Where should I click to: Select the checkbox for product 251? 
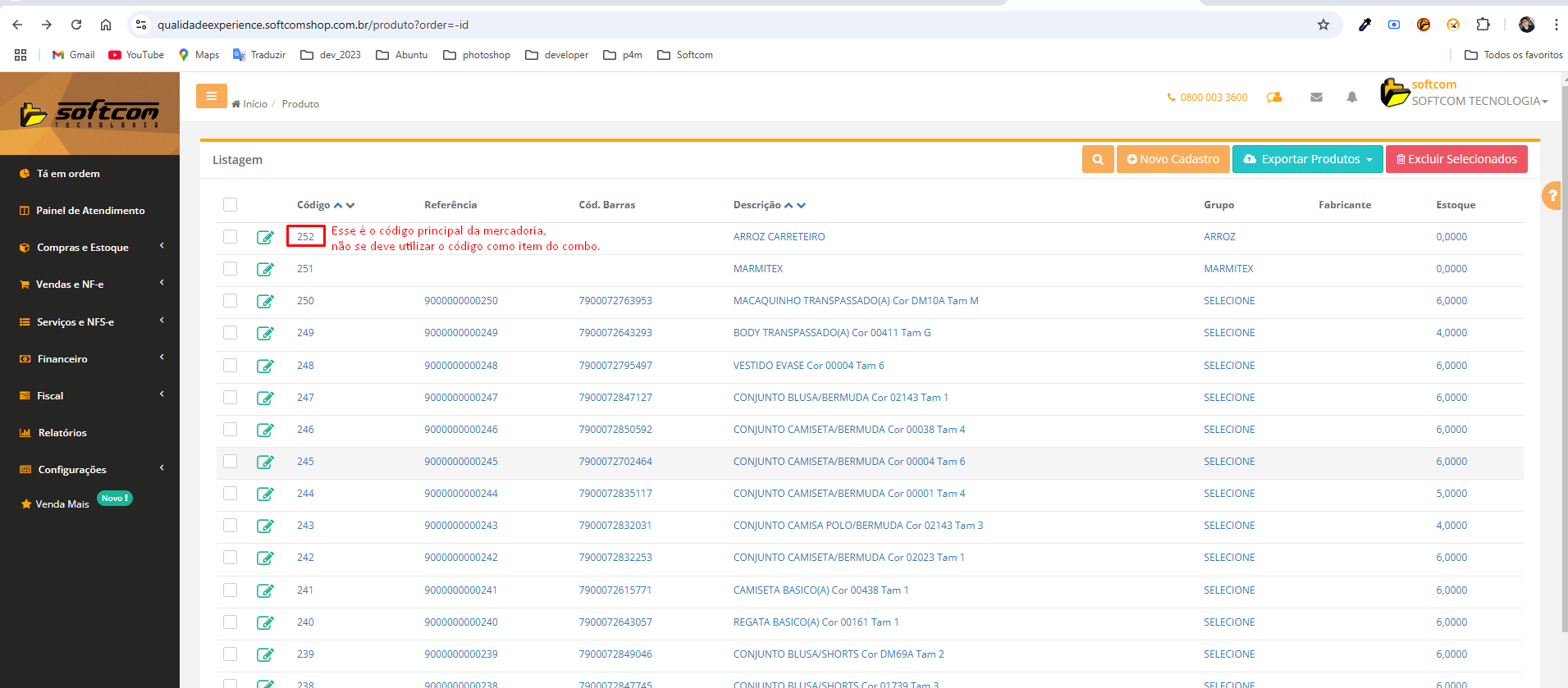[230, 269]
